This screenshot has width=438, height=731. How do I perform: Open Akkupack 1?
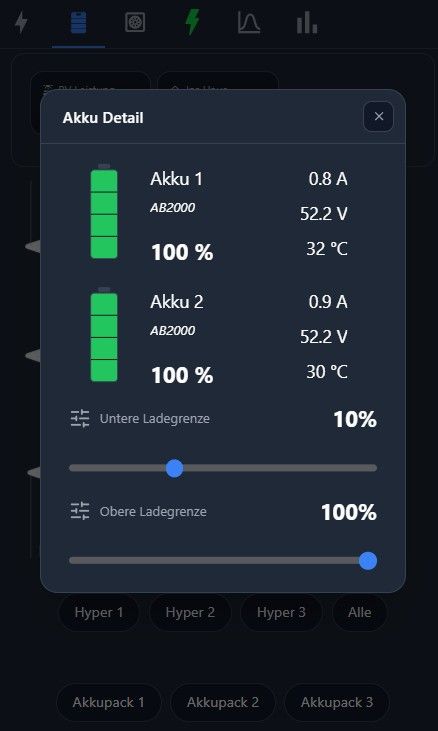[109, 702]
